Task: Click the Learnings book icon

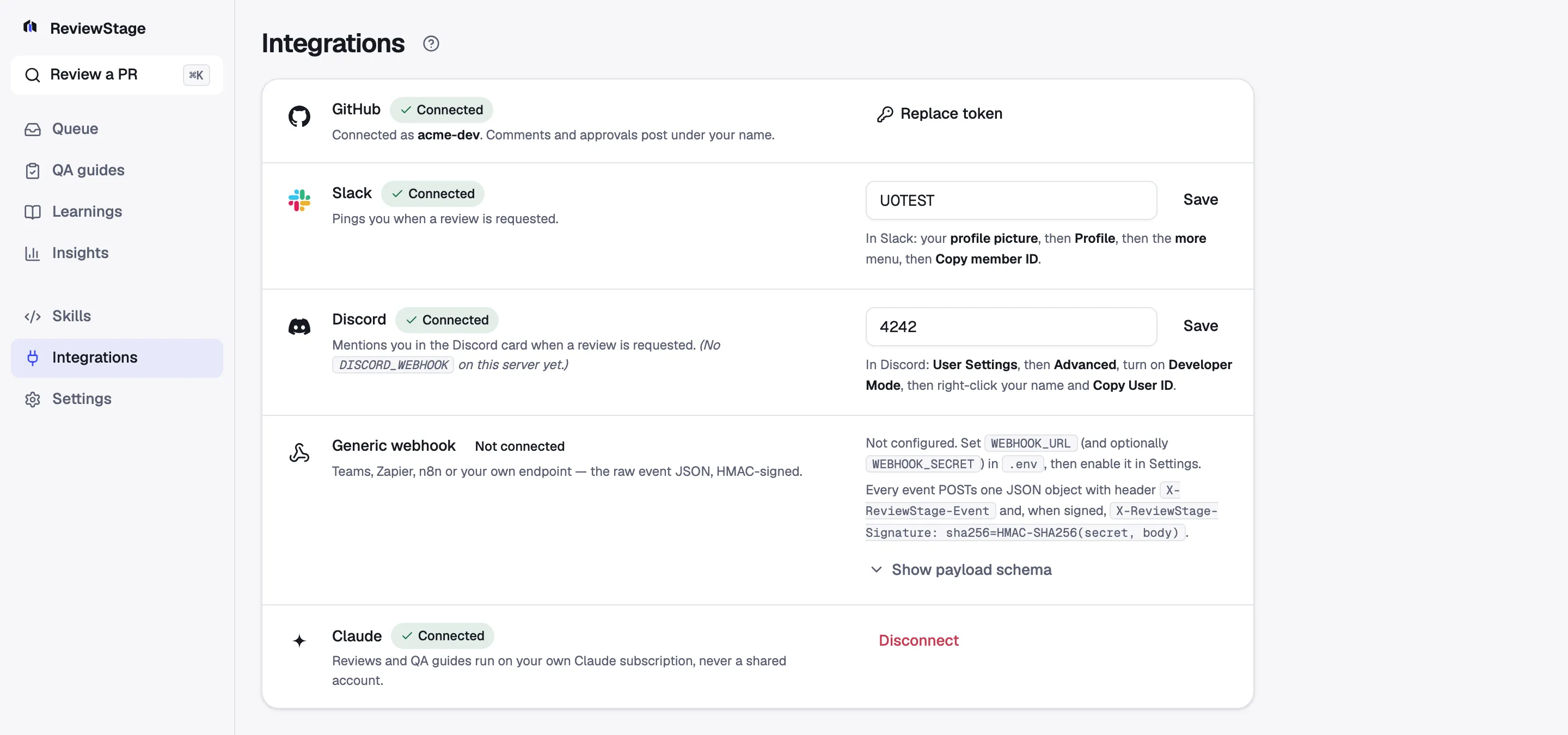Action: click(x=32, y=212)
